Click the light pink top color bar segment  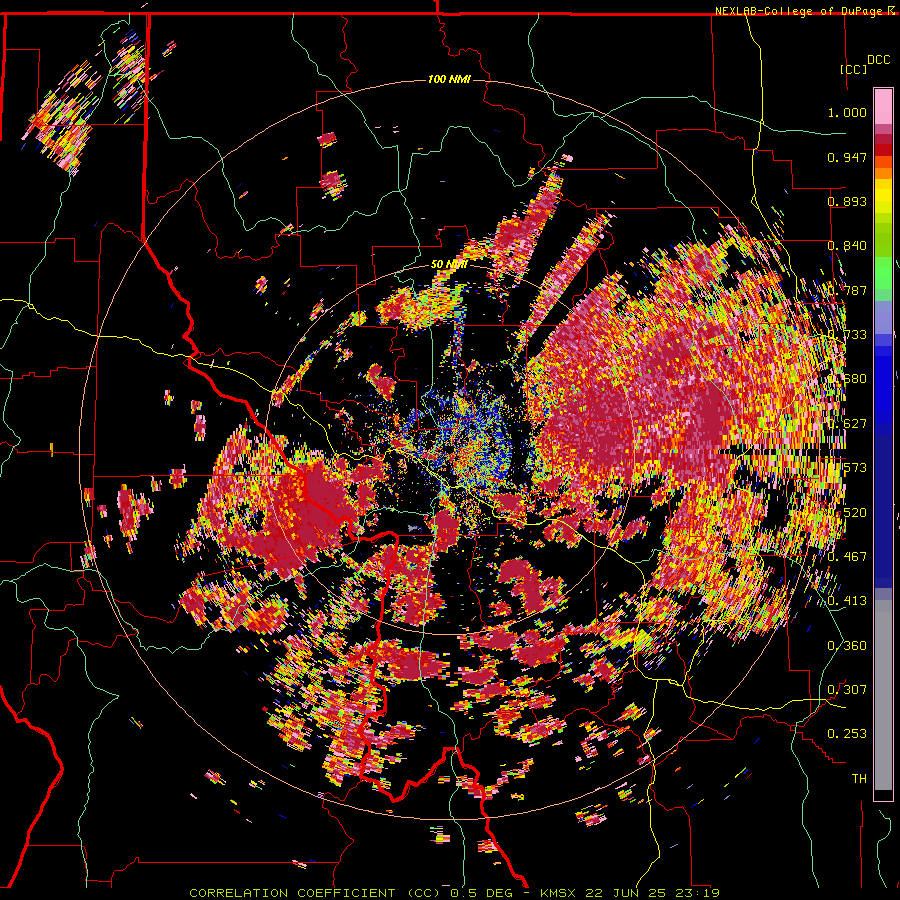click(883, 106)
